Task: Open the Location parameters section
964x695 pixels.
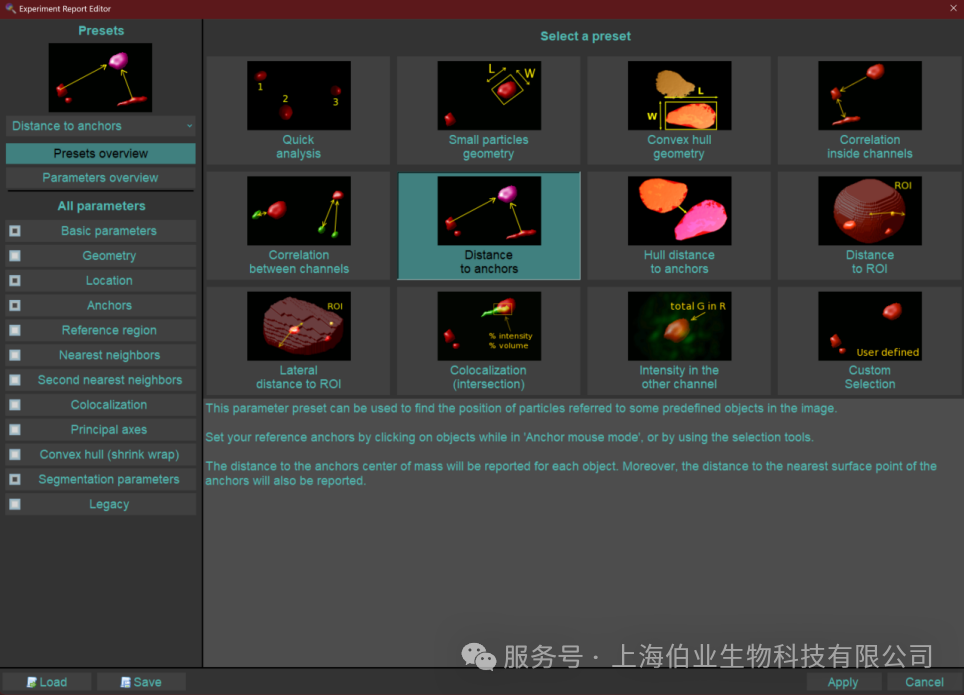Action: (x=109, y=280)
